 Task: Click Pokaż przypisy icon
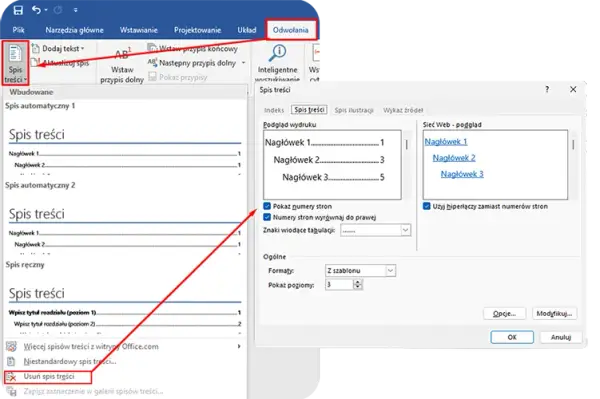click(x=152, y=77)
